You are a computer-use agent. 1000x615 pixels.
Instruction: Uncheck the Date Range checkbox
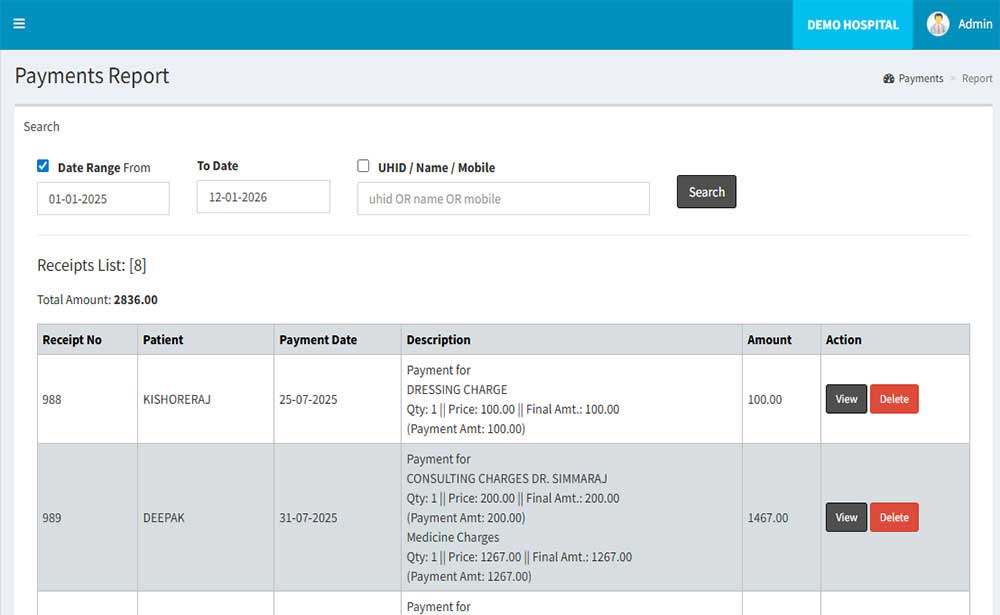pos(43,166)
